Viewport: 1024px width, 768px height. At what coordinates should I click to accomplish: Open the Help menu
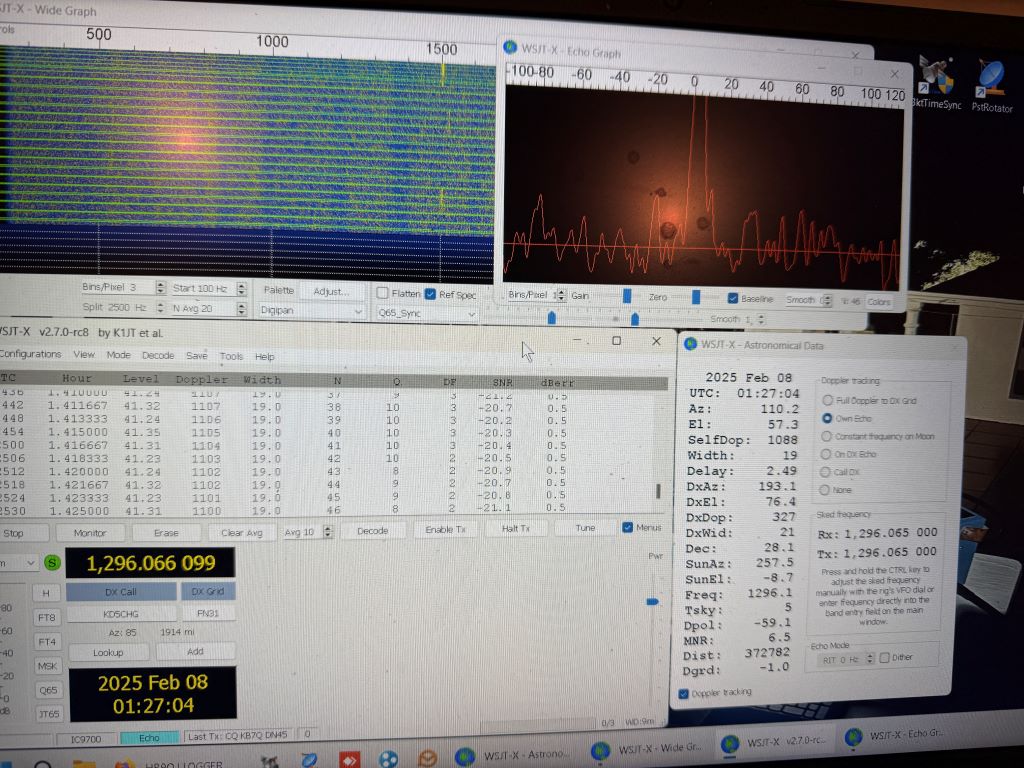tap(264, 357)
